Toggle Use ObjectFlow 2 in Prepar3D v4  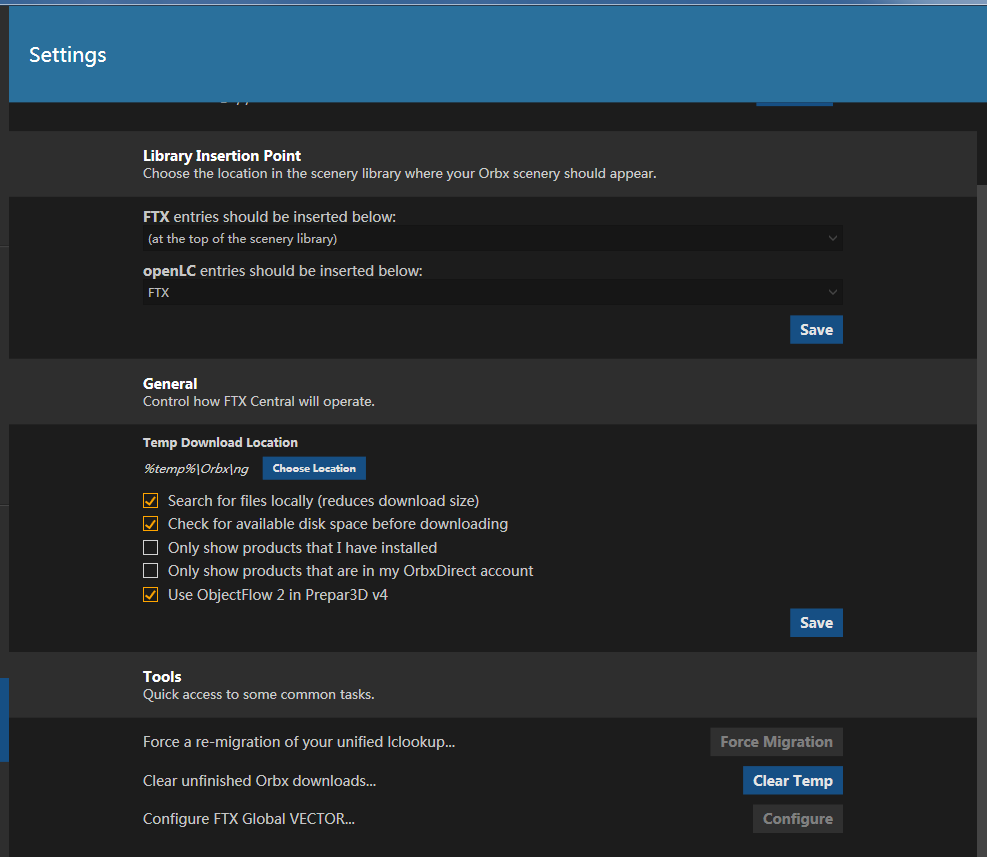[150, 594]
